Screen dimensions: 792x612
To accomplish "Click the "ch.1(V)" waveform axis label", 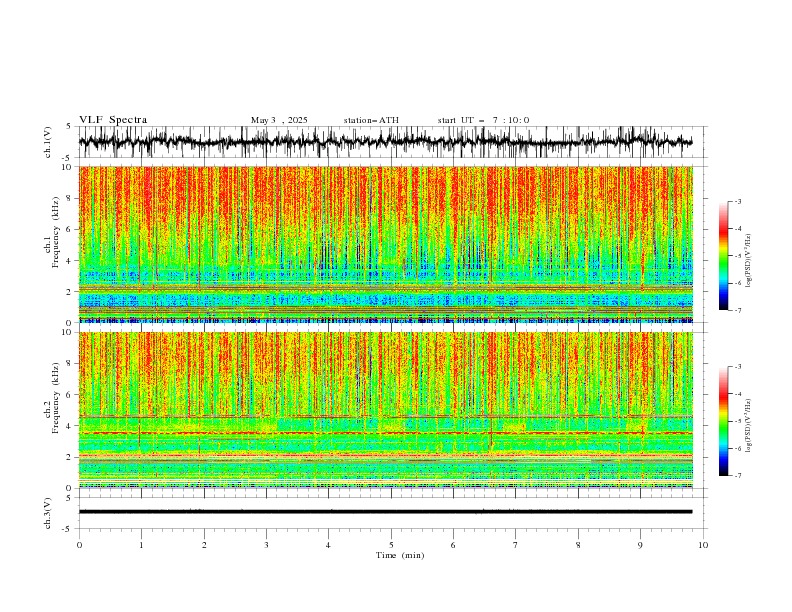I will [48, 142].
